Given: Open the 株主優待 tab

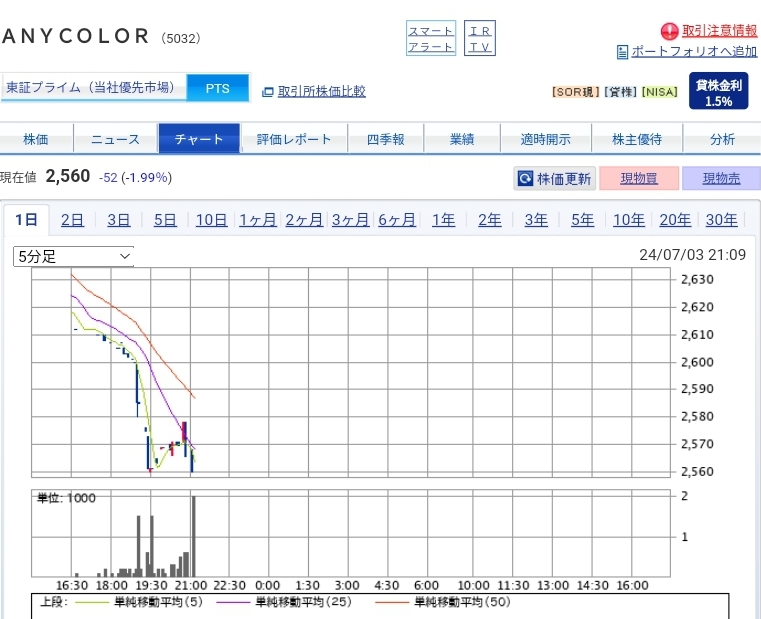Looking at the screenshot, I should tap(637, 139).
